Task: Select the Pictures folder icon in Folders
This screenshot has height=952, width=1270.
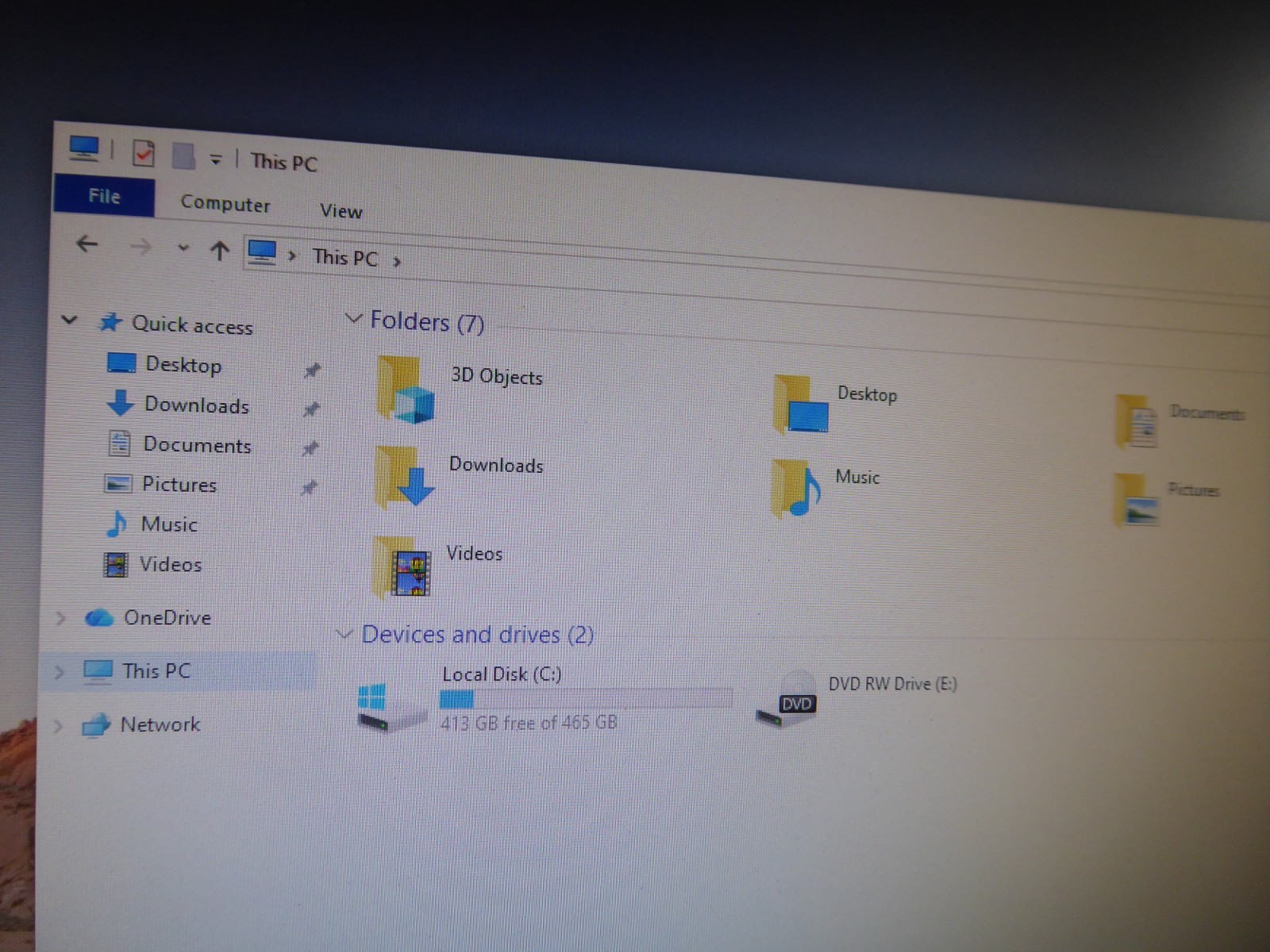Action: [x=1136, y=501]
